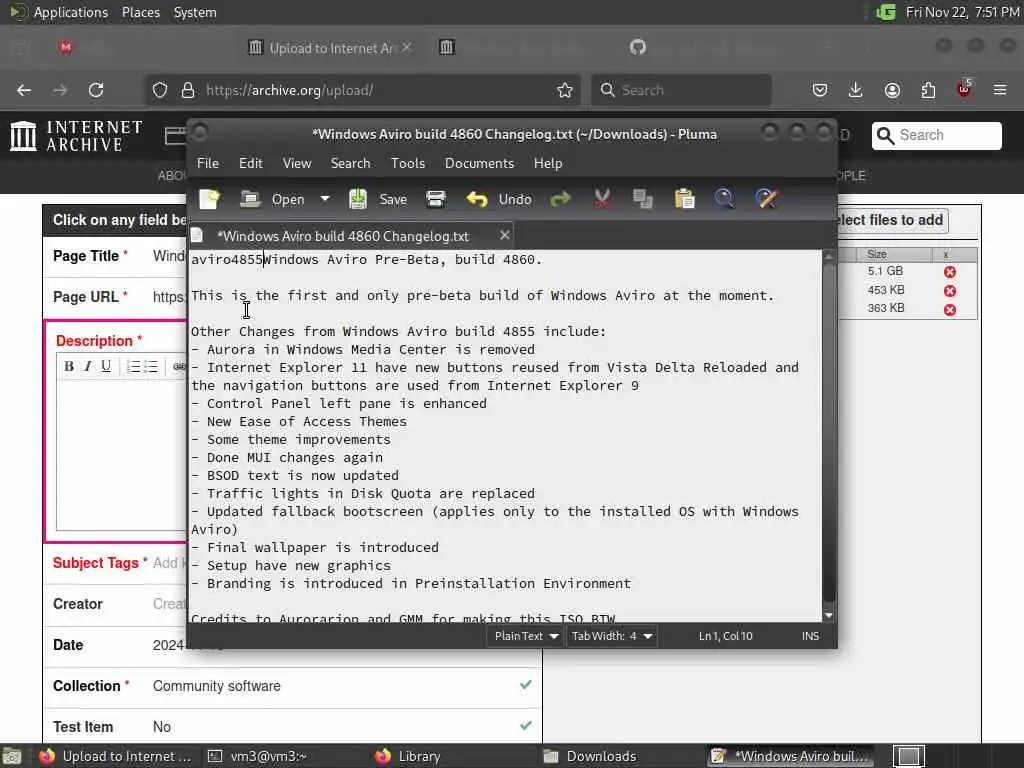Insert bulleted list in Description editor
Screen dimensions: 1024x768
151,366
